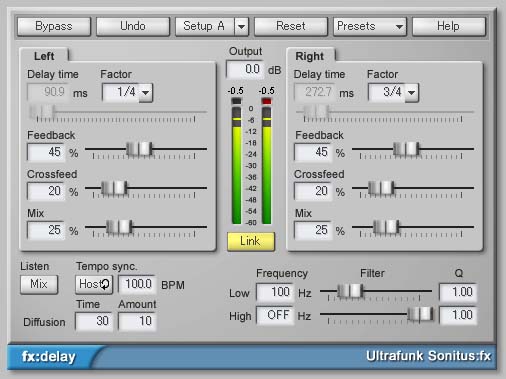Open the Presets dropdown
The image size is (506, 379).
[x=370, y=26]
